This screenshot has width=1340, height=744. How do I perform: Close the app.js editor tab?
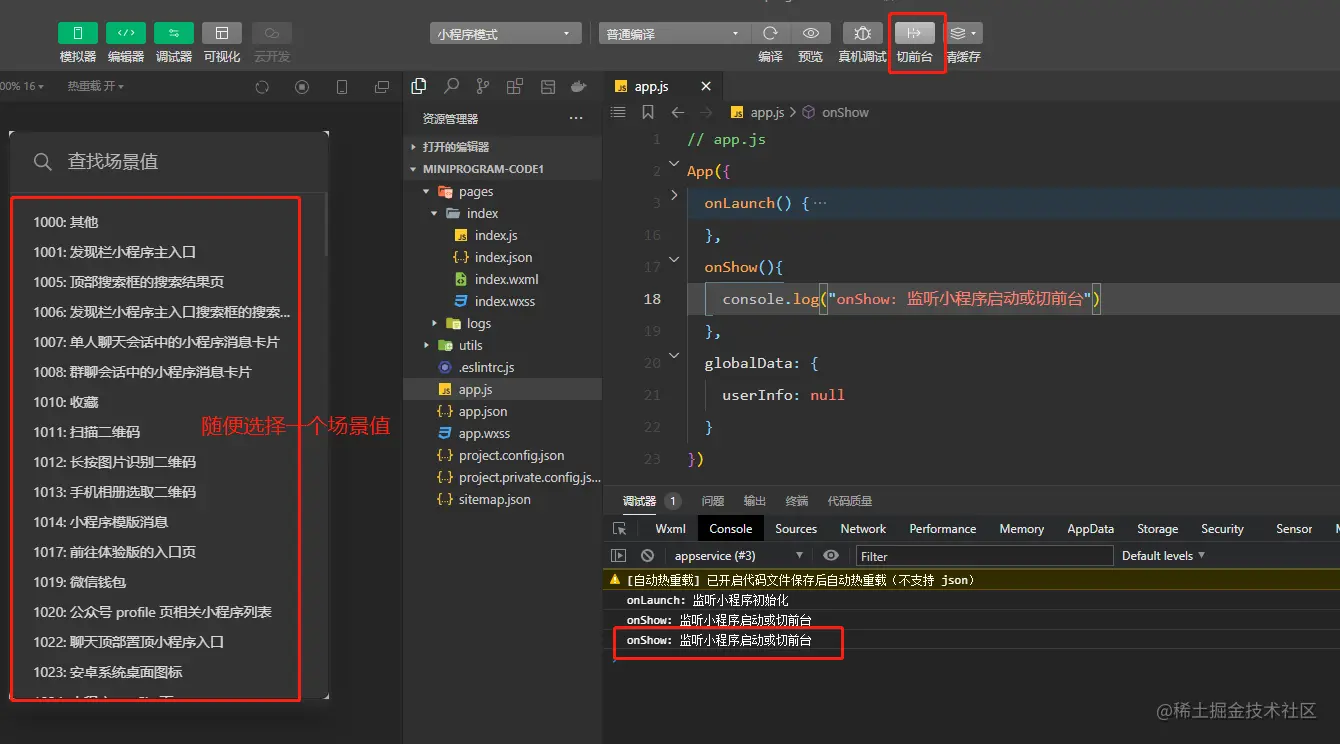(x=706, y=87)
